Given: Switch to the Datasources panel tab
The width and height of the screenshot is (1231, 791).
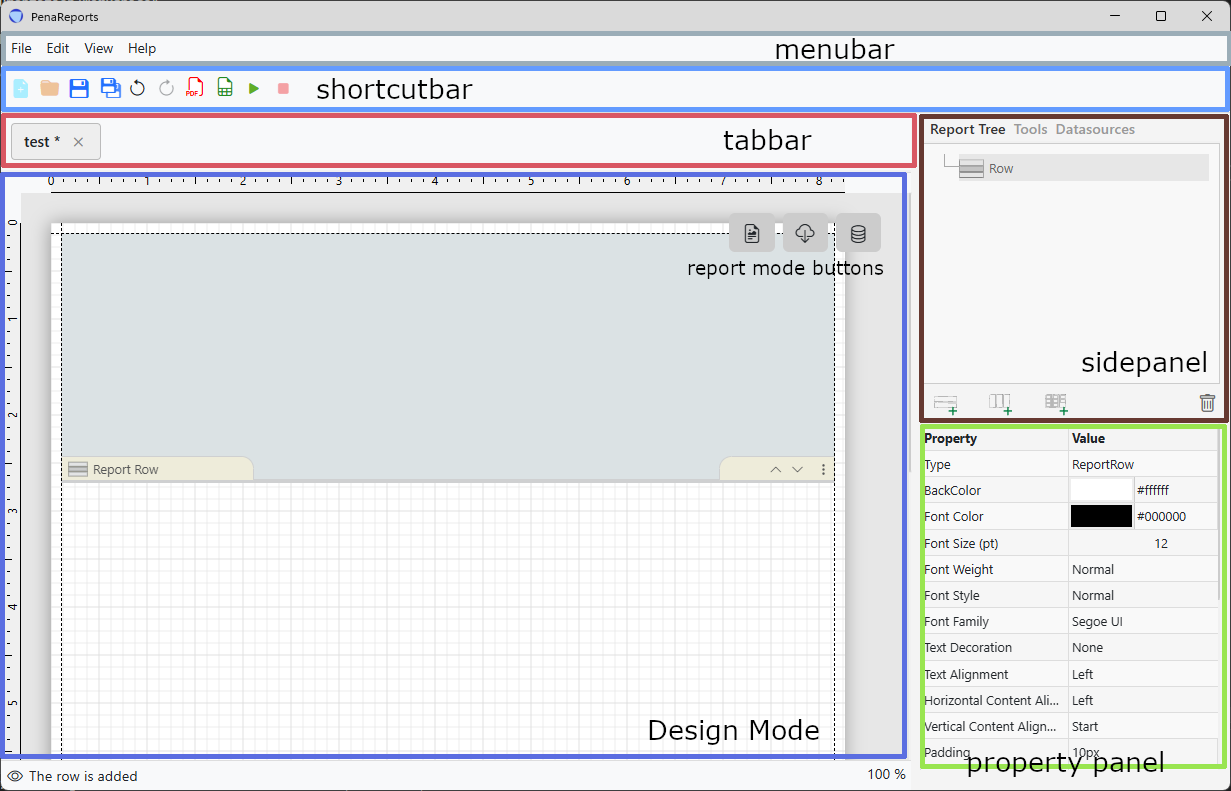Looking at the screenshot, I should coord(1095,129).
